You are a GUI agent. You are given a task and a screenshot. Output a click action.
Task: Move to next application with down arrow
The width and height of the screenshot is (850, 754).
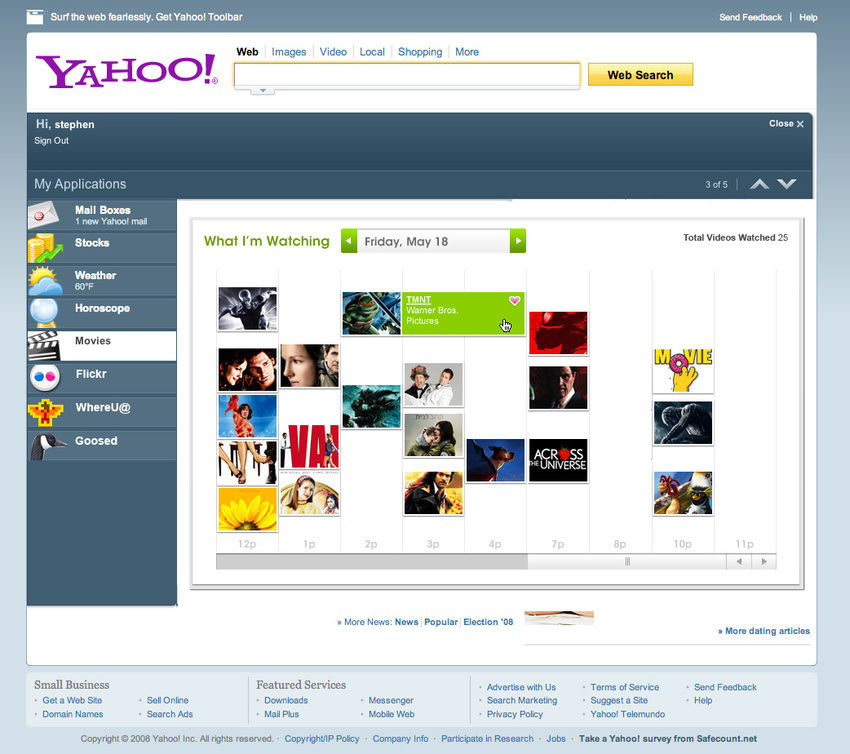click(x=787, y=184)
